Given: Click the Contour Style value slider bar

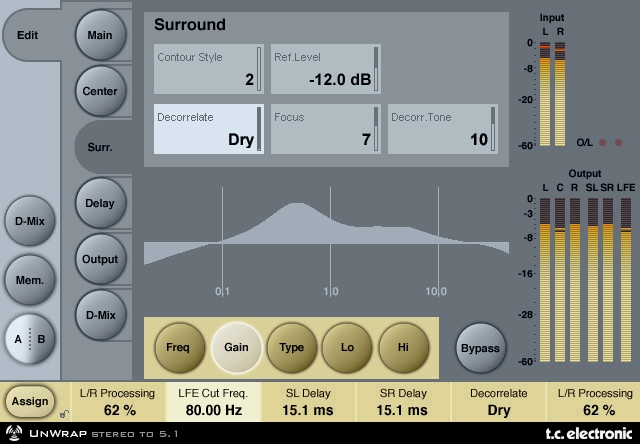Looking at the screenshot, I should (259, 69).
